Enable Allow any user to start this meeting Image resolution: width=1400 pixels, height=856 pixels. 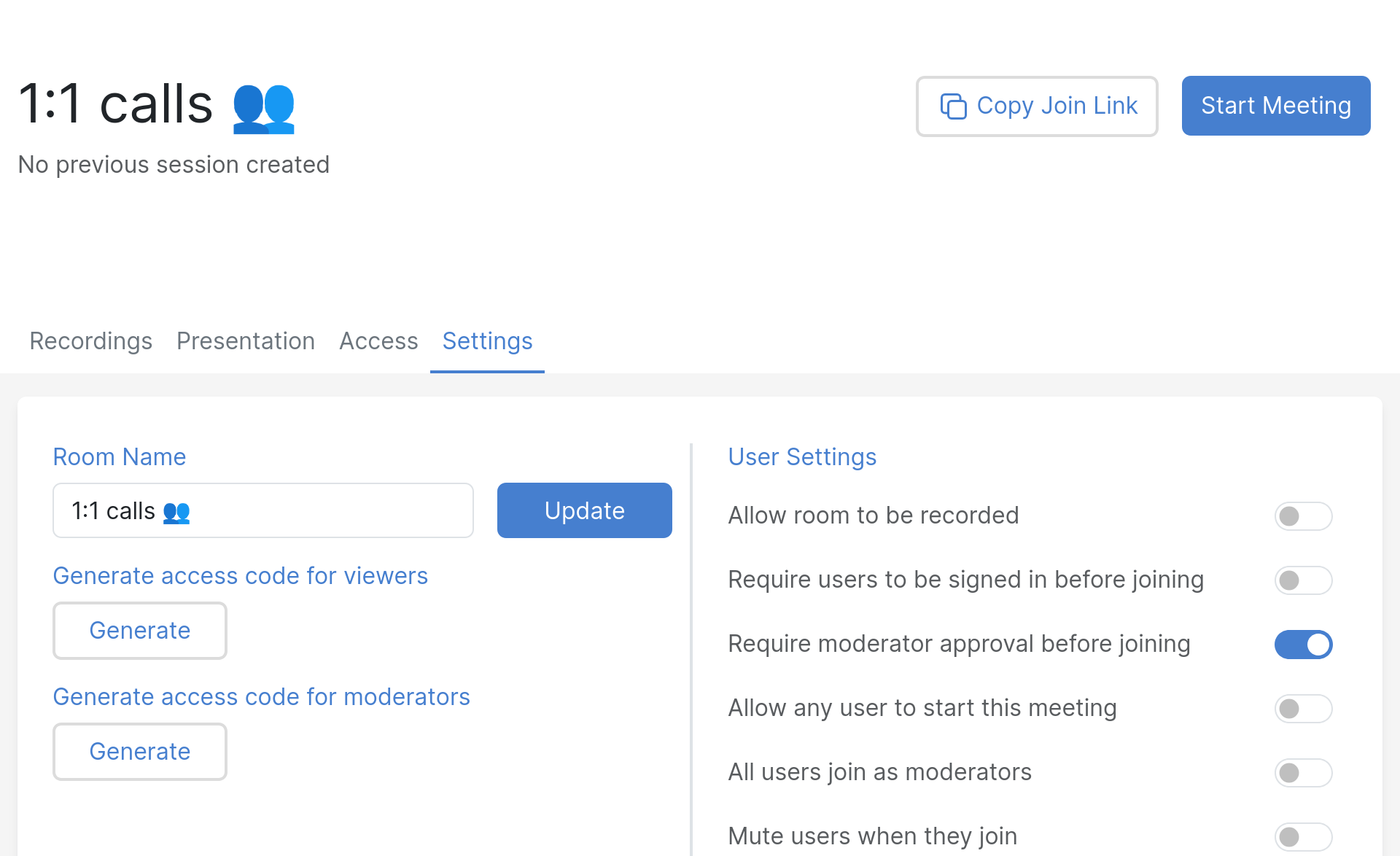pos(1303,709)
